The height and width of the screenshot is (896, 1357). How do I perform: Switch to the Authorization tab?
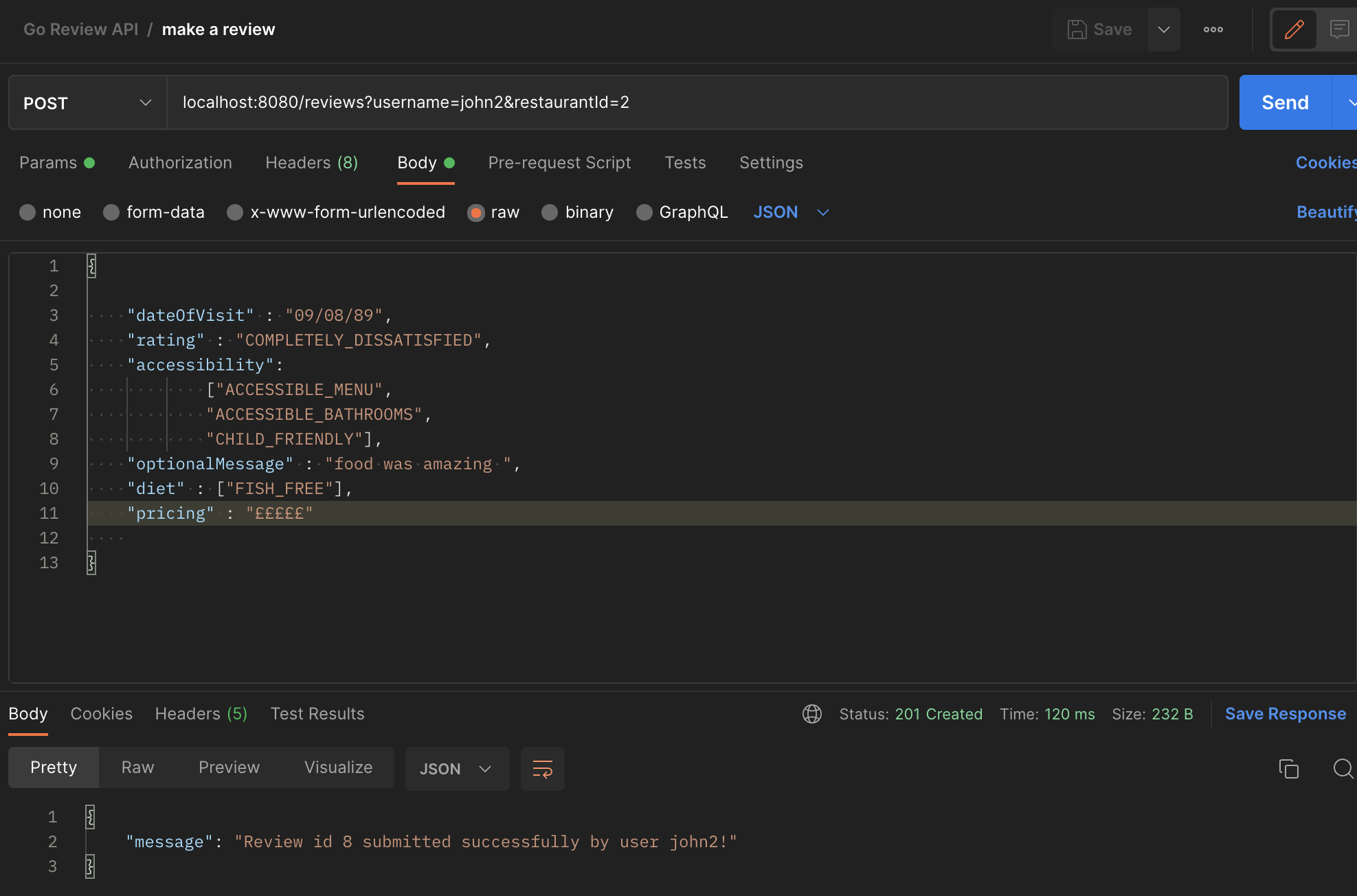click(x=180, y=163)
